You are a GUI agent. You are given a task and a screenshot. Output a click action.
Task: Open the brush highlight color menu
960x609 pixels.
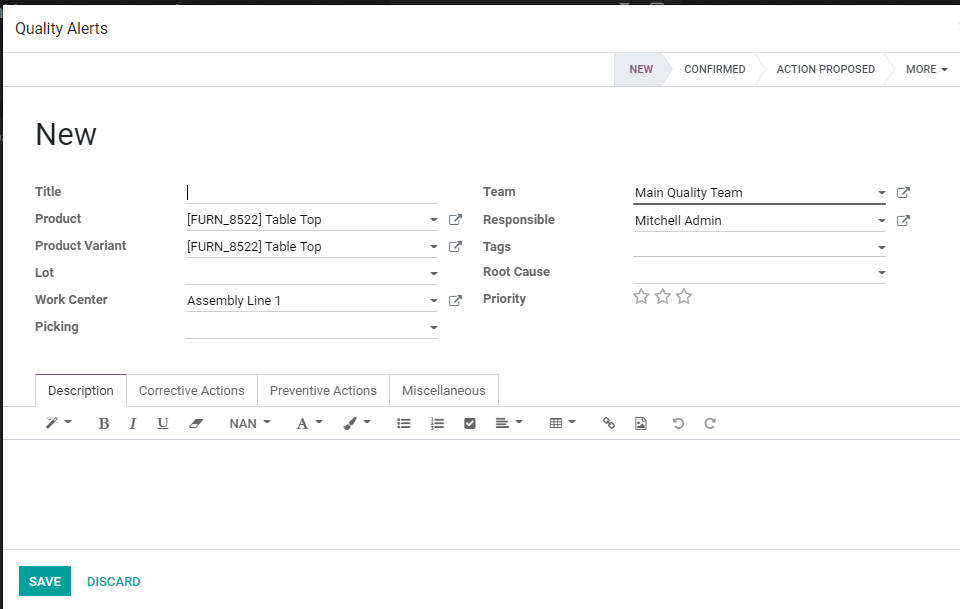[357, 423]
